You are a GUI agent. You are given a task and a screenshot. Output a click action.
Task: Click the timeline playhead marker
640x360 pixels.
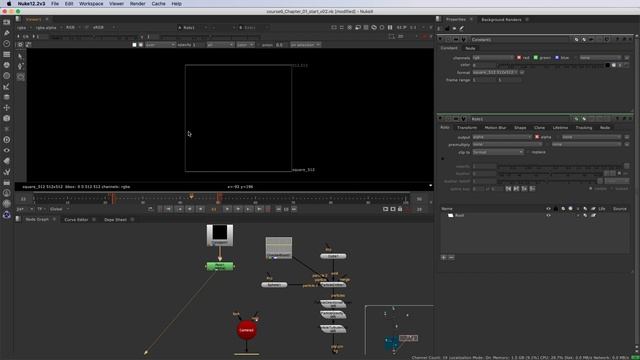[191, 197]
